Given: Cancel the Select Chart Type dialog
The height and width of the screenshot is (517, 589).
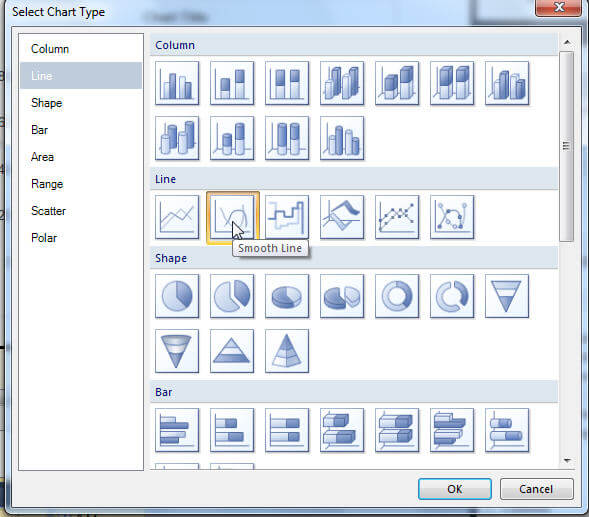Looking at the screenshot, I should click(x=536, y=489).
